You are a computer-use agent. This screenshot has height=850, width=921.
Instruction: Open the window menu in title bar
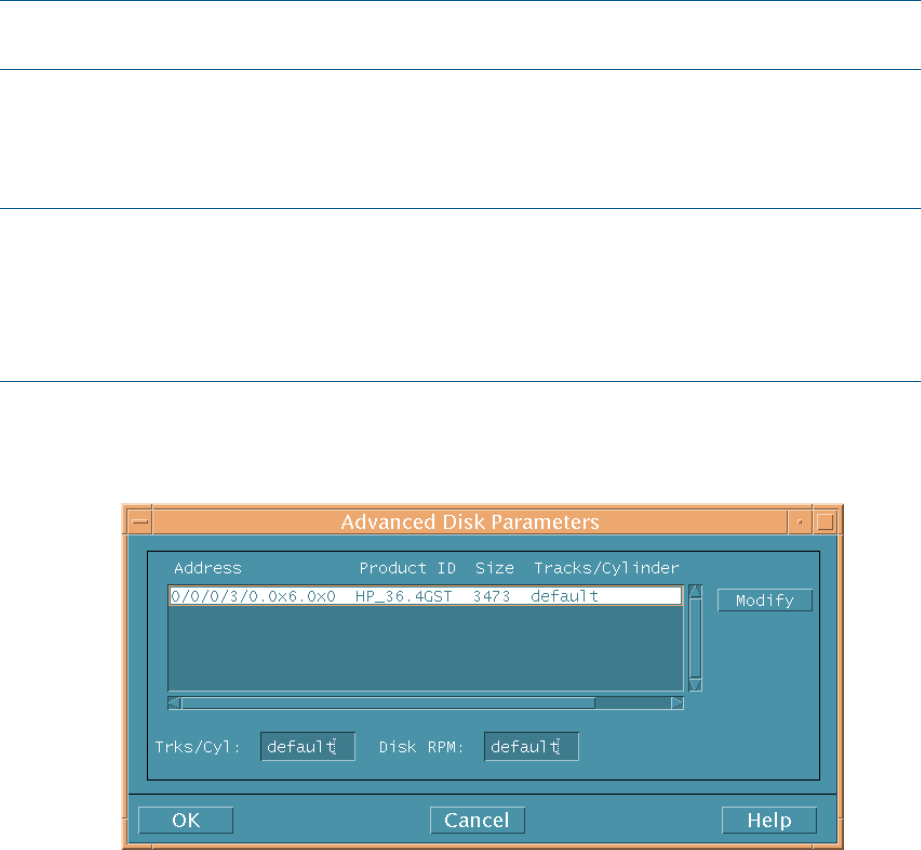[x=140, y=522]
